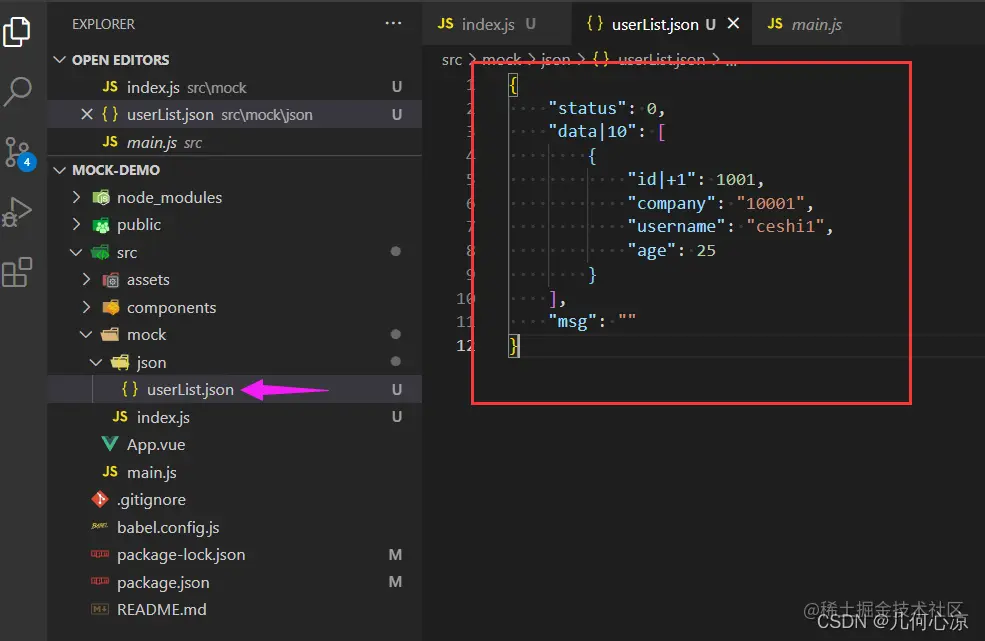The height and width of the screenshot is (641, 985).
Task: Open the Run and Debug view
Action: coord(17,212)
